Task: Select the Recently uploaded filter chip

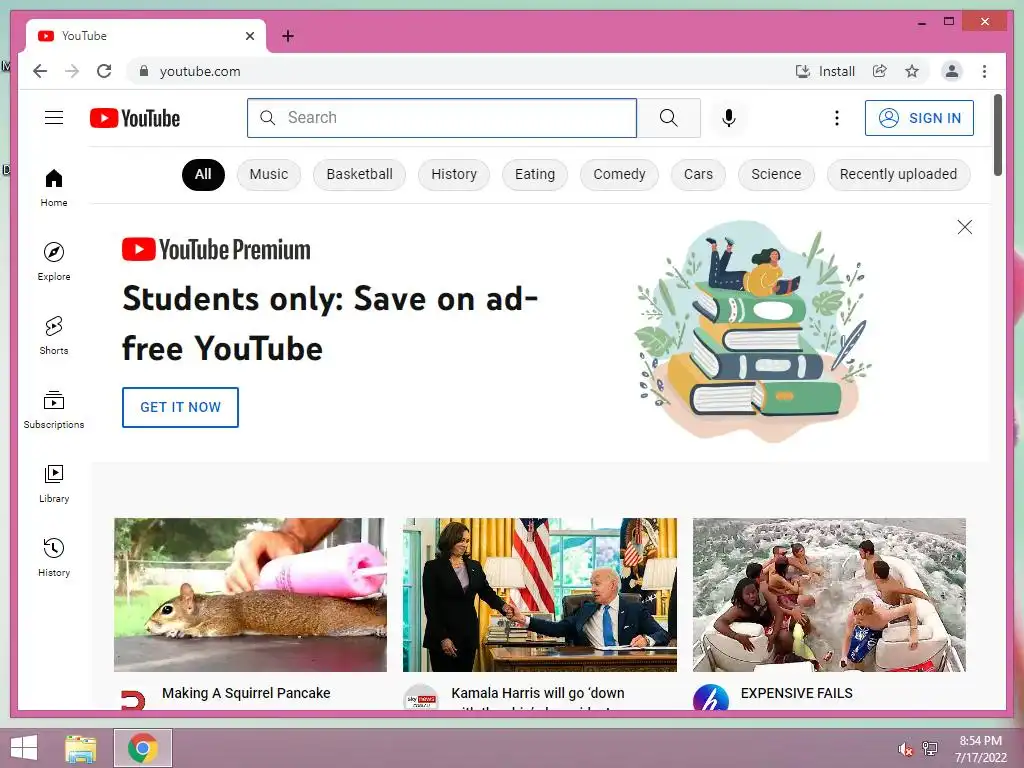Action: (x=898, y=174)
